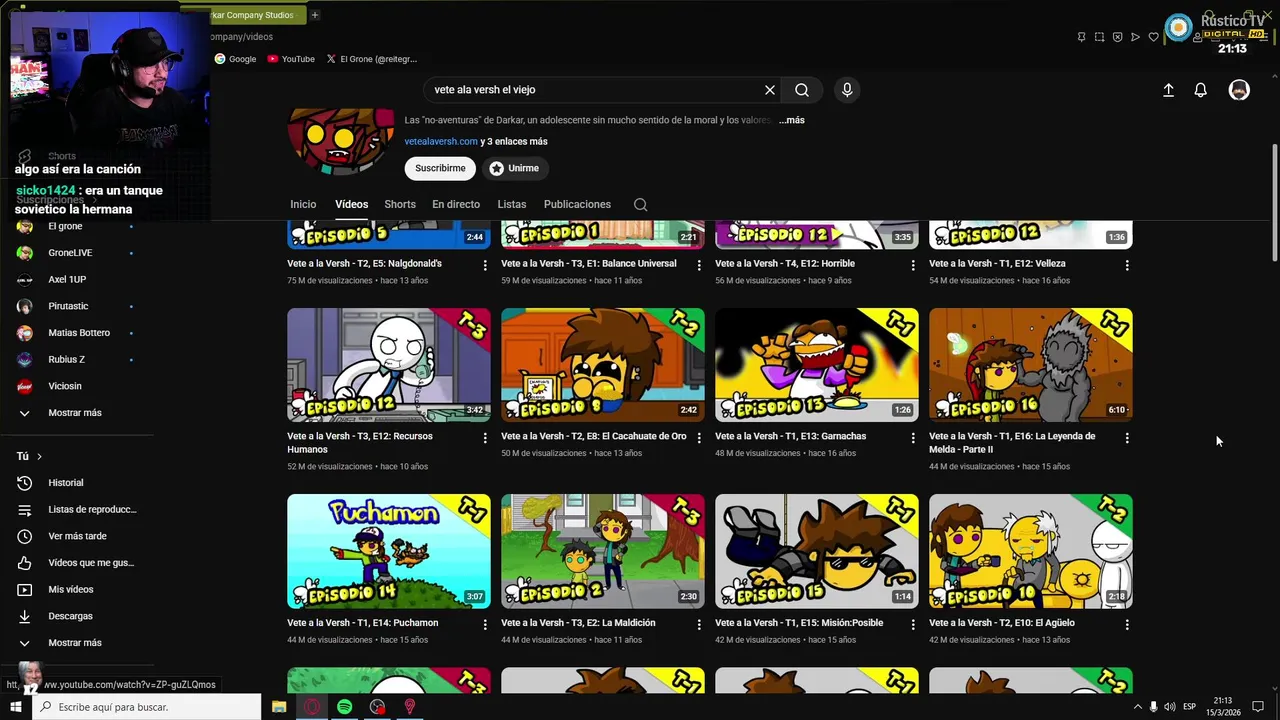Viewport: 1280px width, 720px height.
Task: Click the browser player arrow icon
Action: (1135, 37)
